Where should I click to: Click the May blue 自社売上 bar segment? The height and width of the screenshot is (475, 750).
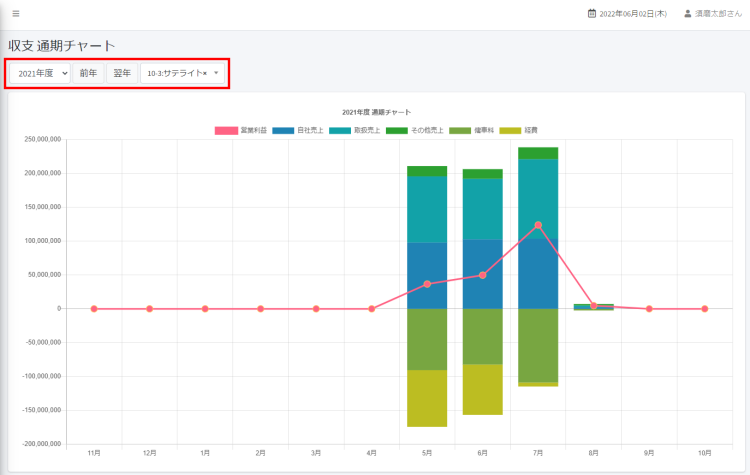427,275
